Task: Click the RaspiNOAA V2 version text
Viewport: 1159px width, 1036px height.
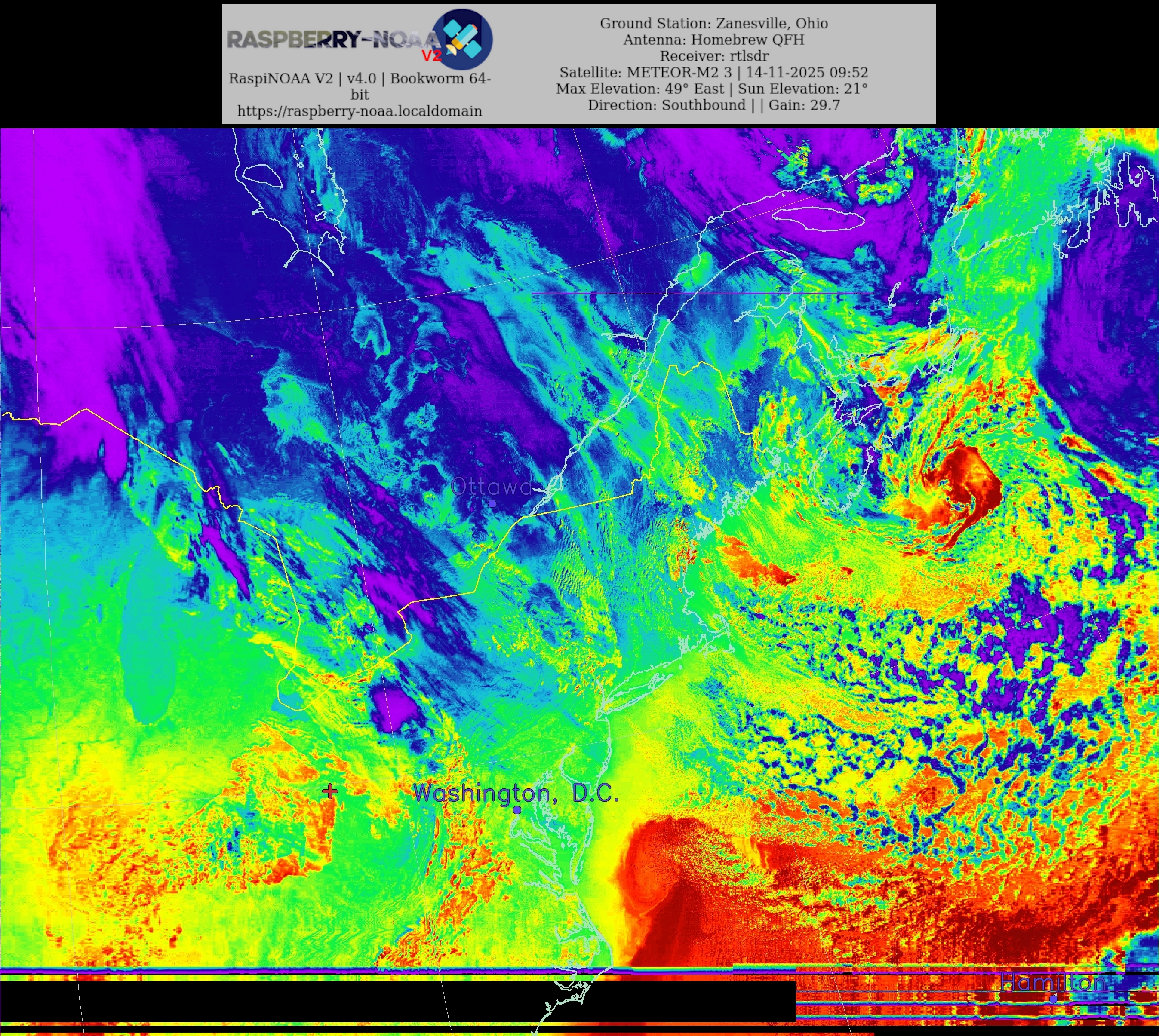Action: pos(360,79)
